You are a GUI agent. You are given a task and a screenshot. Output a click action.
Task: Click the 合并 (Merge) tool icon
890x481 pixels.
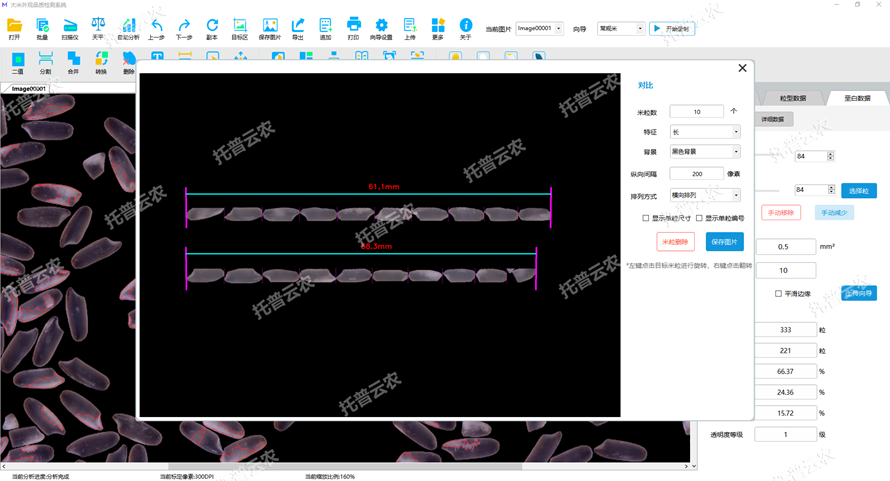coord(73,62)
